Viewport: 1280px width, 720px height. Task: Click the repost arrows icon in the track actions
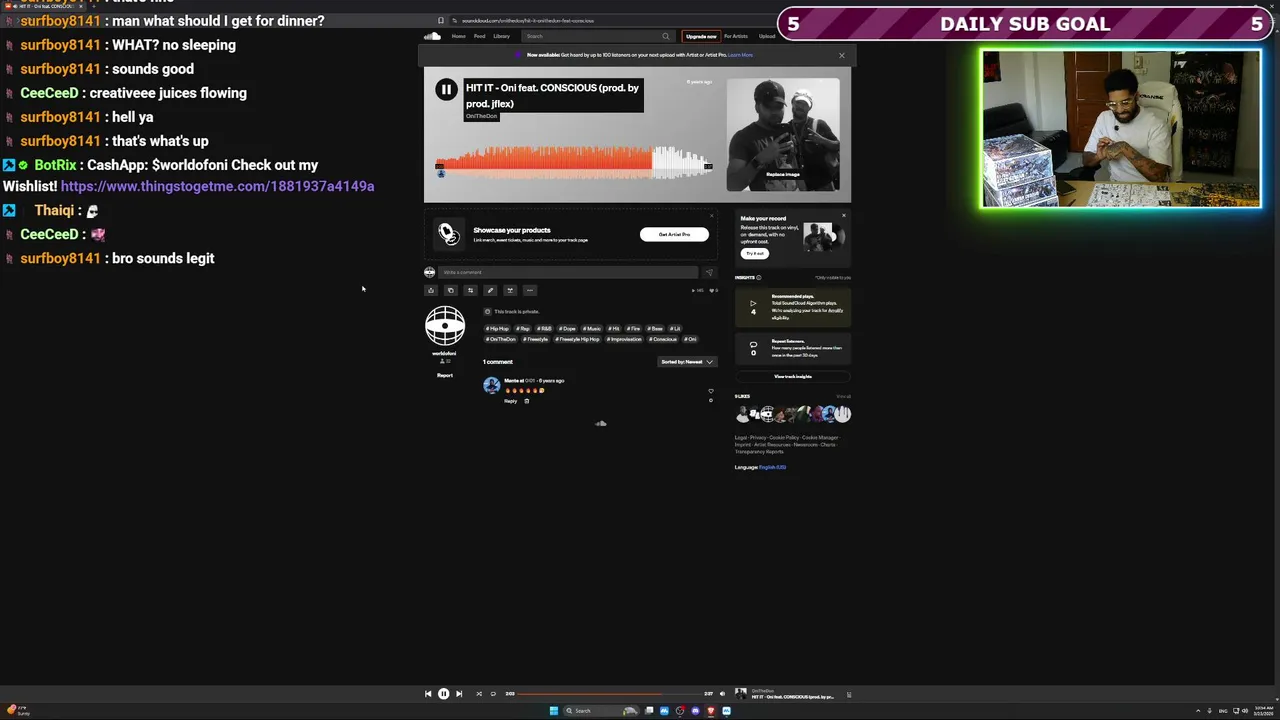pos(470,290)
